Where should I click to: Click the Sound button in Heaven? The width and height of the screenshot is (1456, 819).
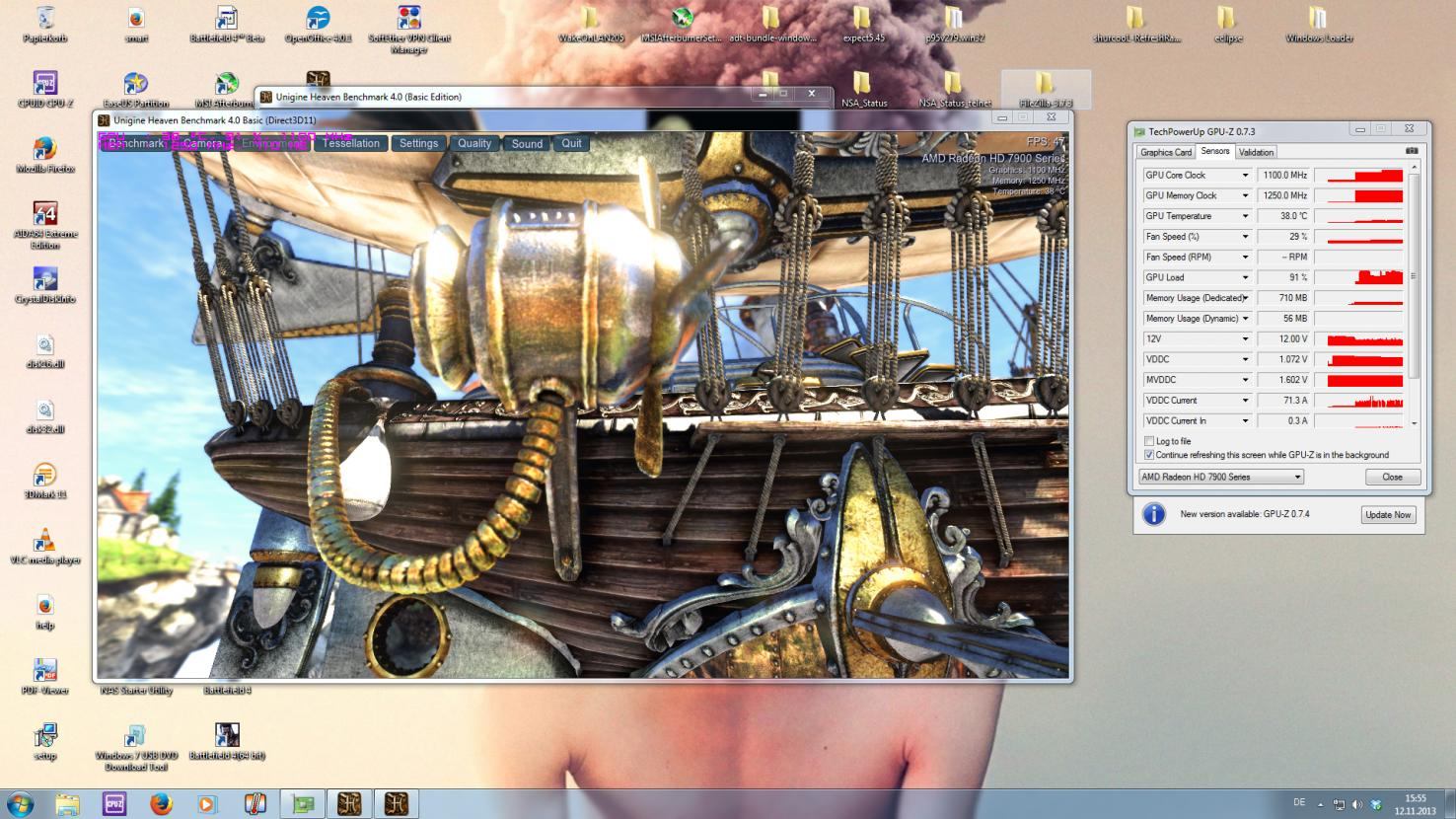tap(527, 143)
